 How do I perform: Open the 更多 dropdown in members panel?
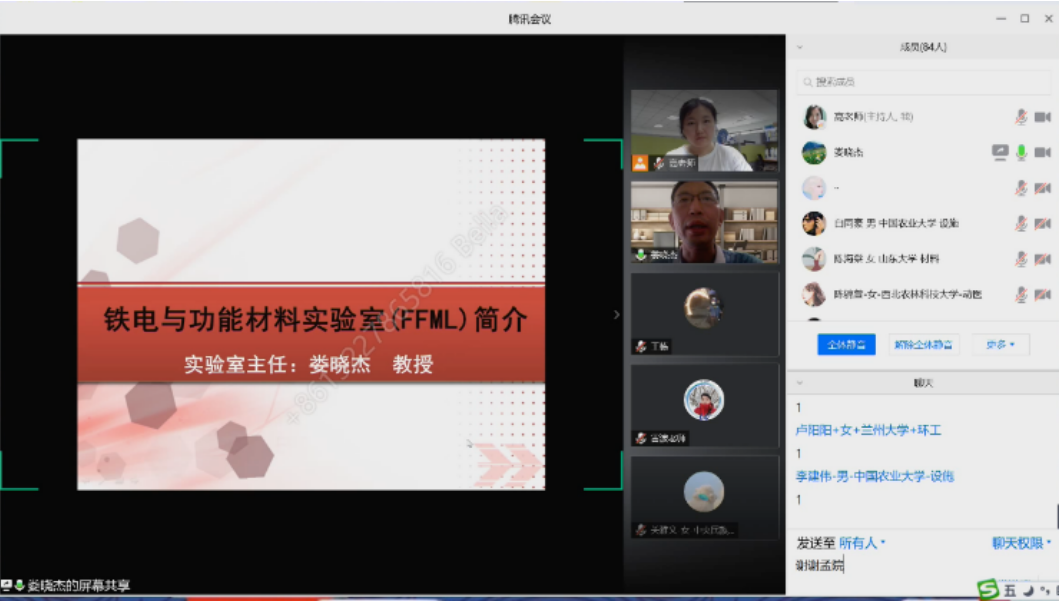pyautogui.click(x=1000, y=345)
